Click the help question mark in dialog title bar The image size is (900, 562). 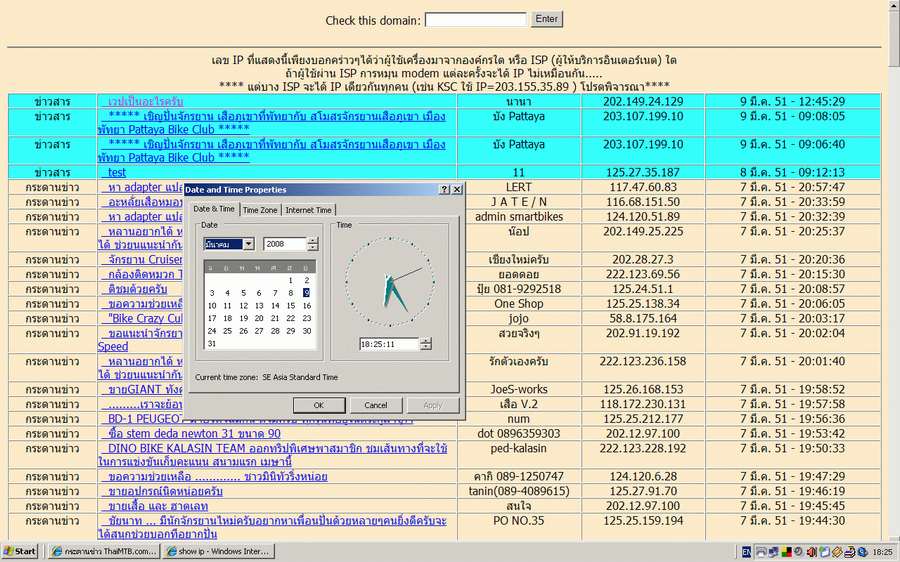(x=444, y=189)
